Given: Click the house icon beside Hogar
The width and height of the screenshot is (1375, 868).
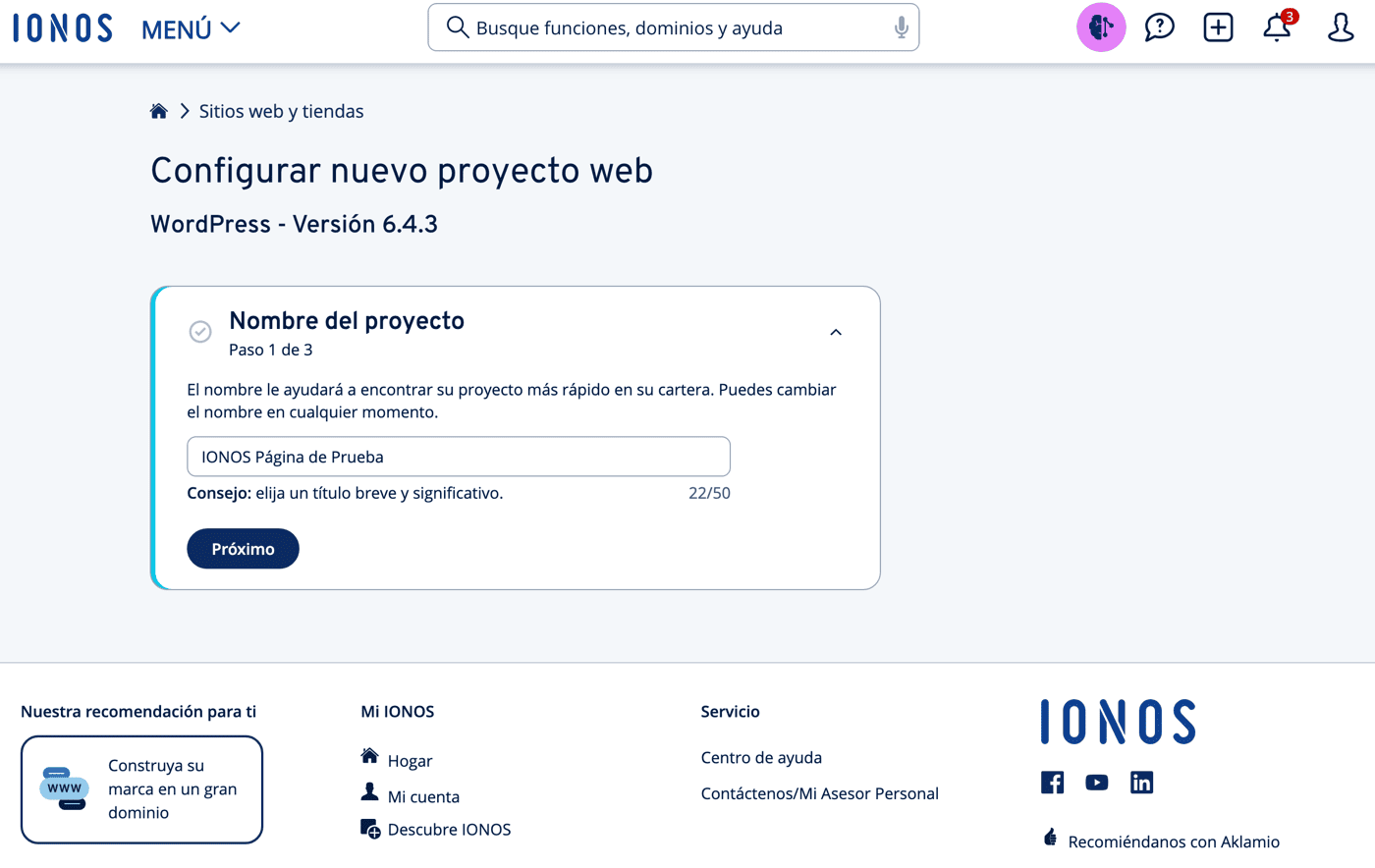Looking at the screenshot, I should click(369, 756).
